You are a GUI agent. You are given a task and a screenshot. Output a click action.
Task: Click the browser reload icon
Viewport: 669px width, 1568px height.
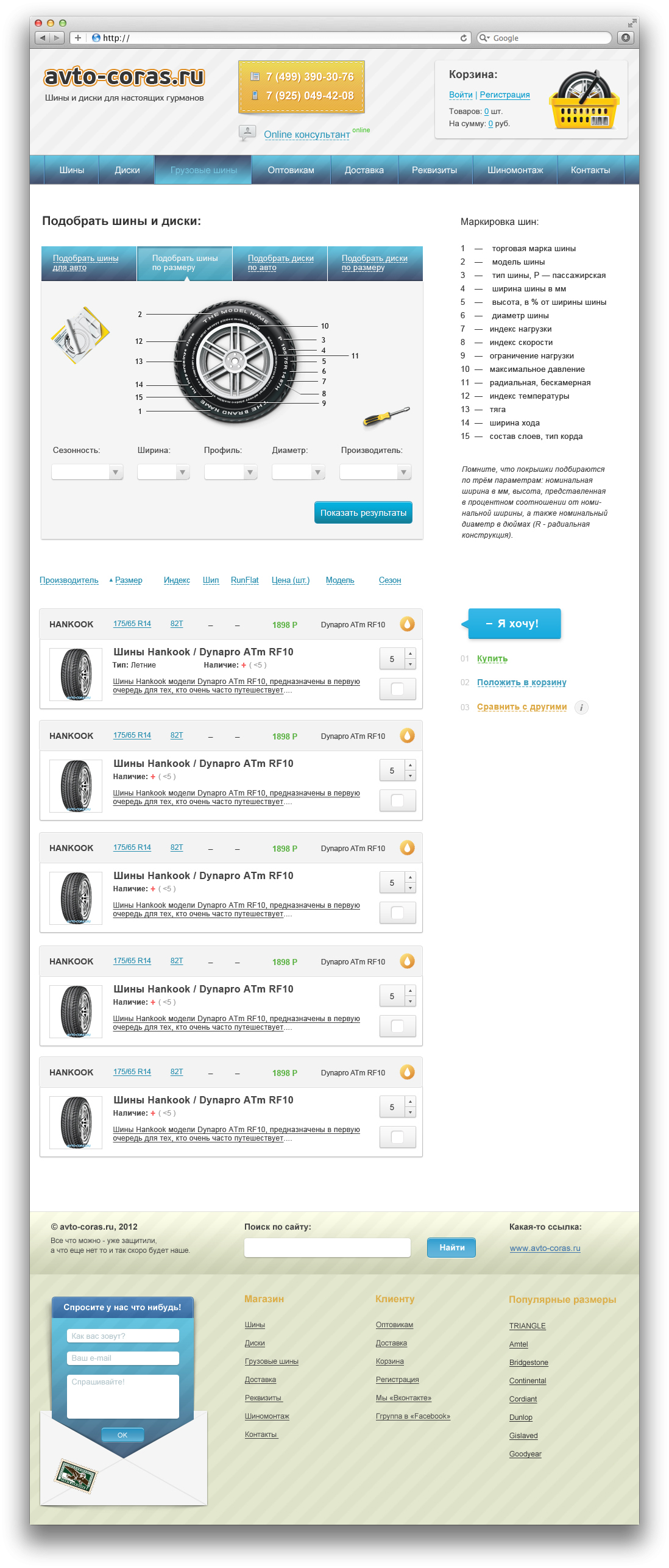463,38
